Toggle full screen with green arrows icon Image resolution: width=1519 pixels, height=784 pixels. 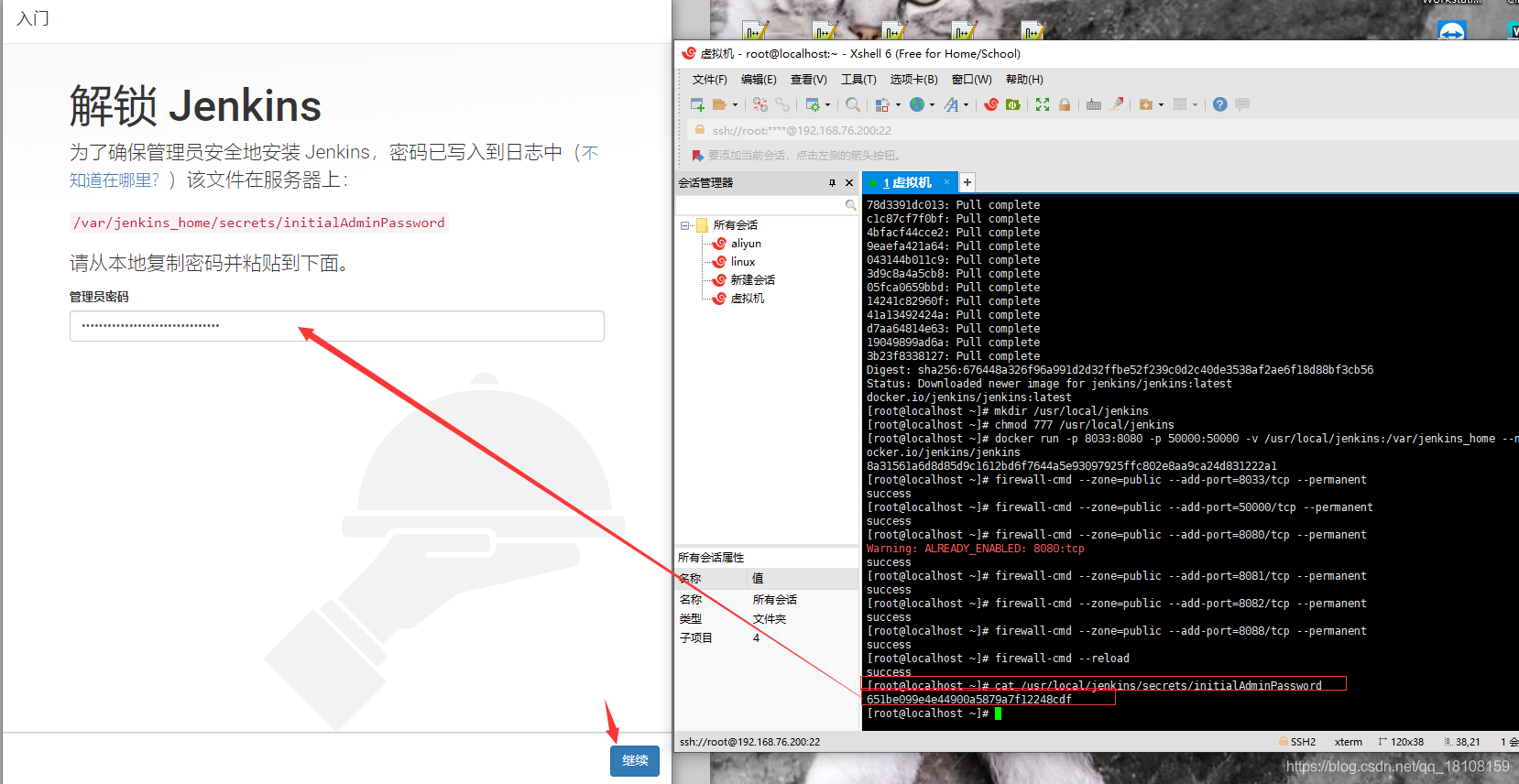coord(1043,104)
